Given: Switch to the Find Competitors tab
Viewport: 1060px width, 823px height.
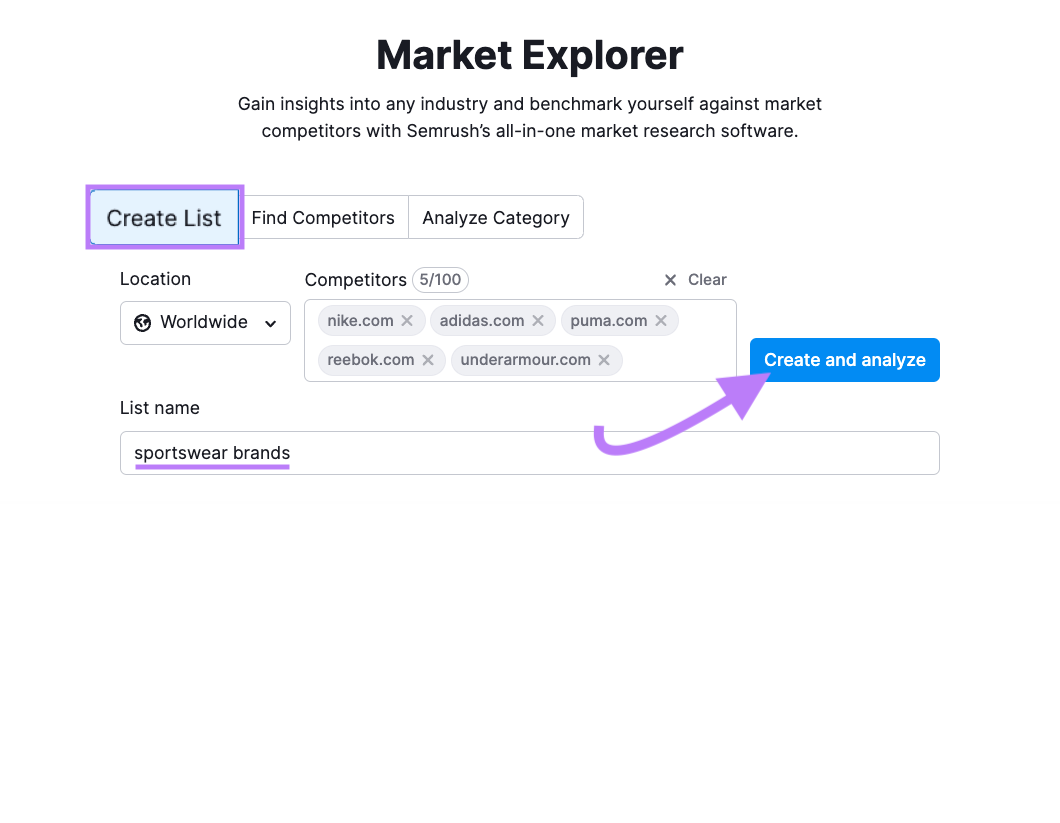Looking at the screenshot, I should [323, 217].
